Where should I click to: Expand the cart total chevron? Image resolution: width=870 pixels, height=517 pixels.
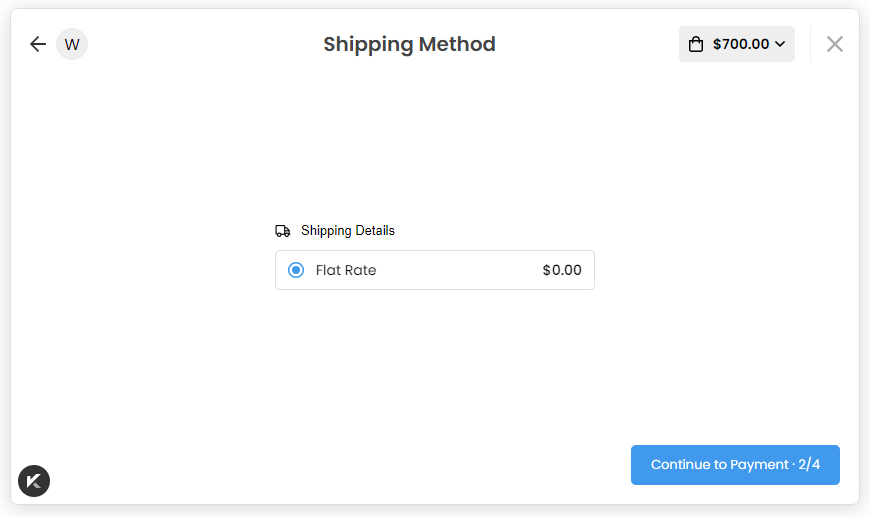tap(780, 44)
